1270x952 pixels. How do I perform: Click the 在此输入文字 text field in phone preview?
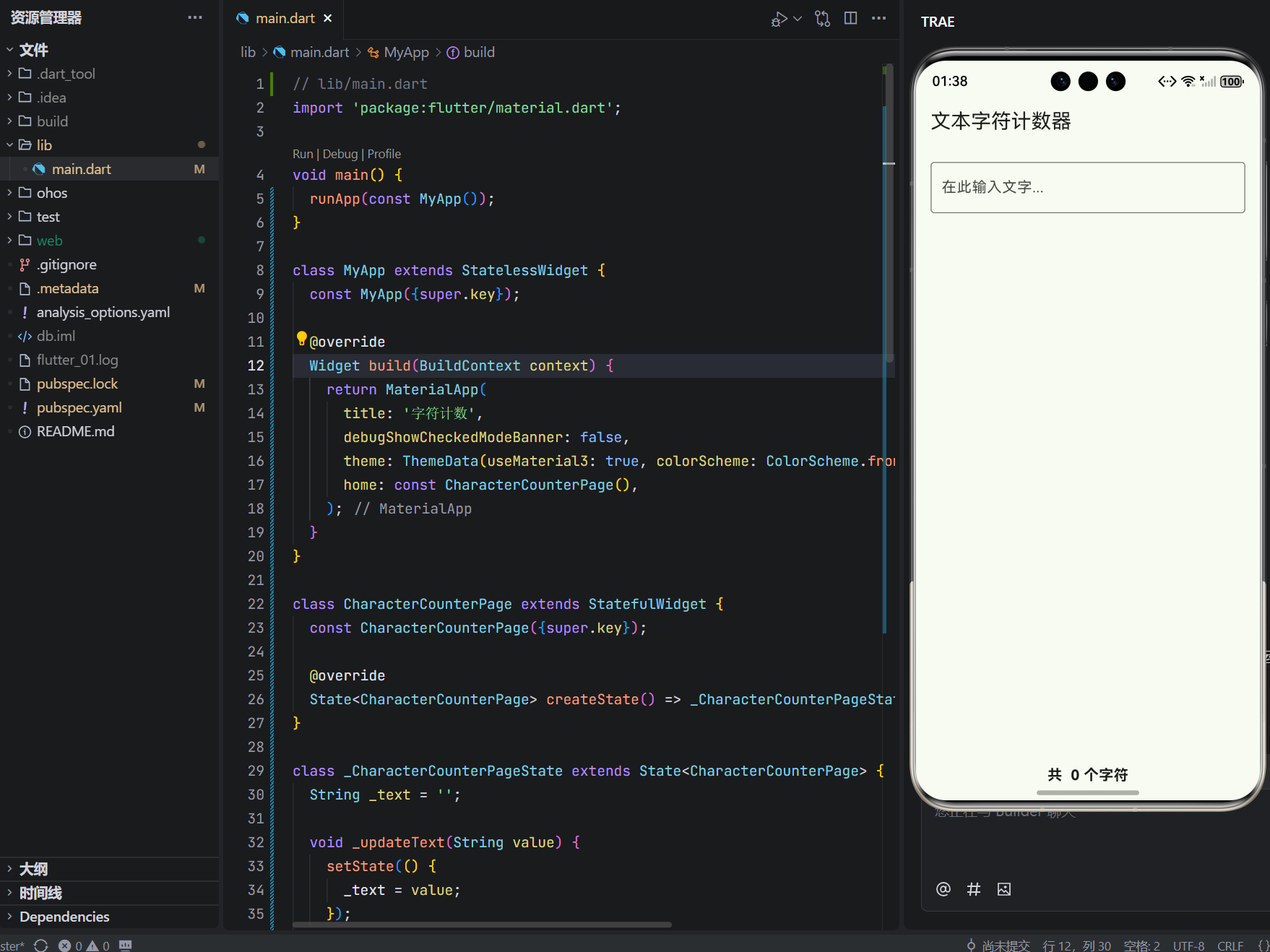tap(1087, 188)
